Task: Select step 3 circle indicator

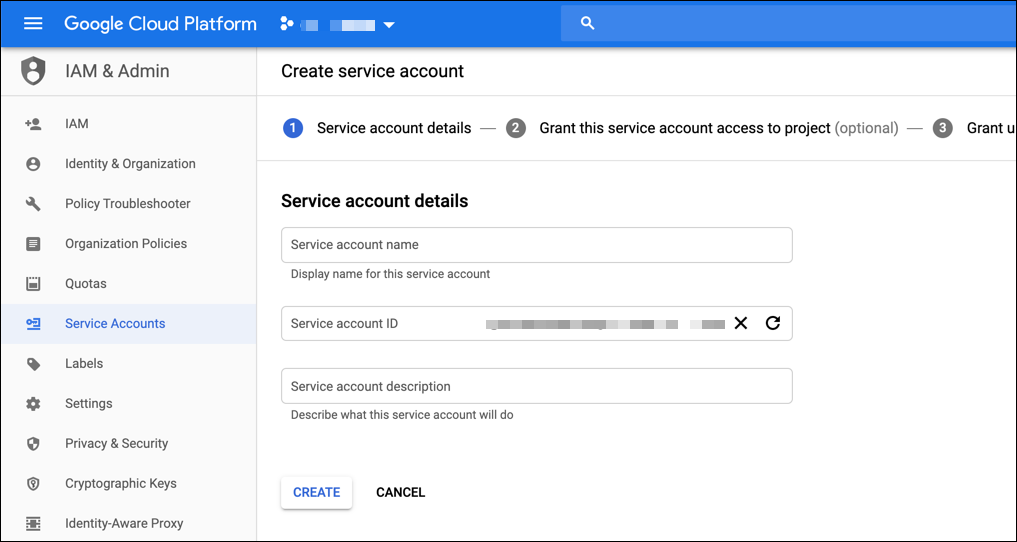Action: click(942, 128)
